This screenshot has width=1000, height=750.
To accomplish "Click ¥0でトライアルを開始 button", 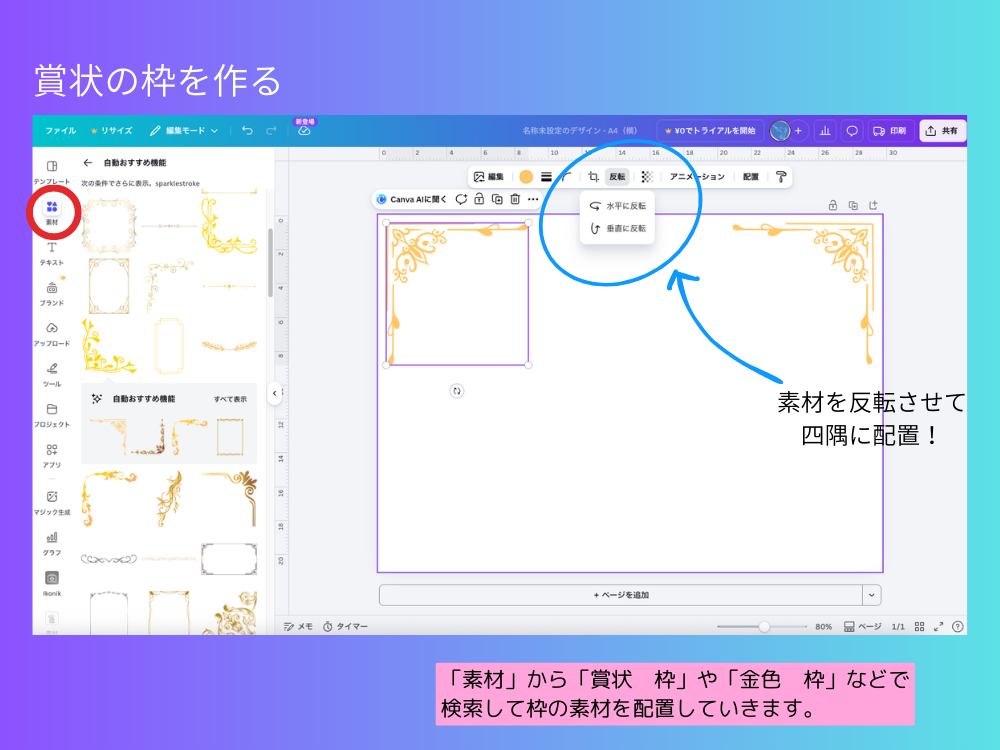I will (x=710, y=131).
